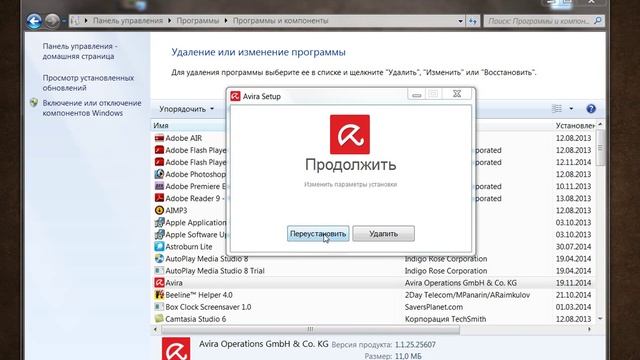Click the Camtasia Studio 6 icon
Image resolution: width=640 pixels, height=360 pixels.
pos(159,319)
